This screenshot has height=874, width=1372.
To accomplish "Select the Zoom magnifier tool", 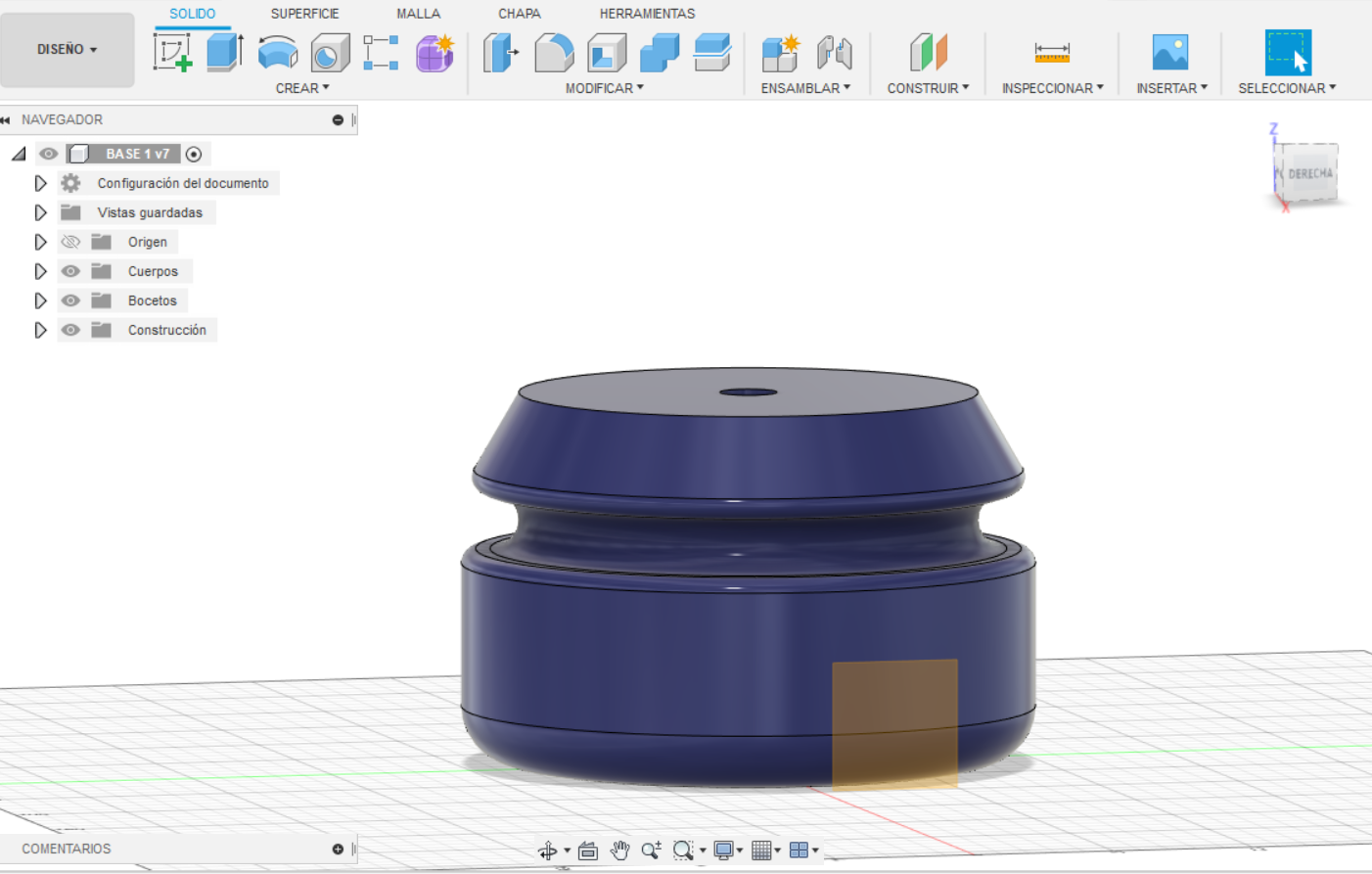I will (x=651, y=851).
